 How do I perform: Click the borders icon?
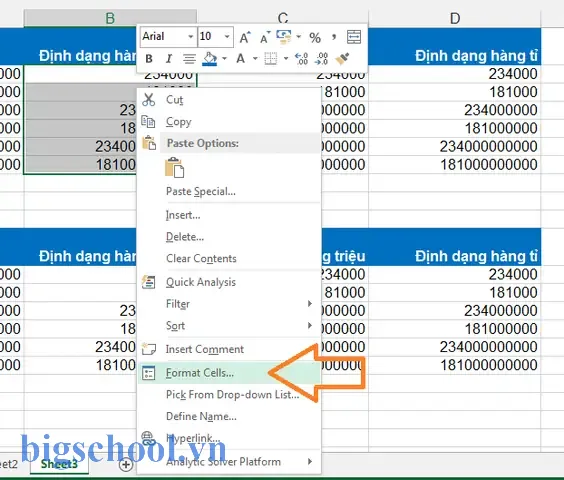pyautogui.click(x=271, y=58)
